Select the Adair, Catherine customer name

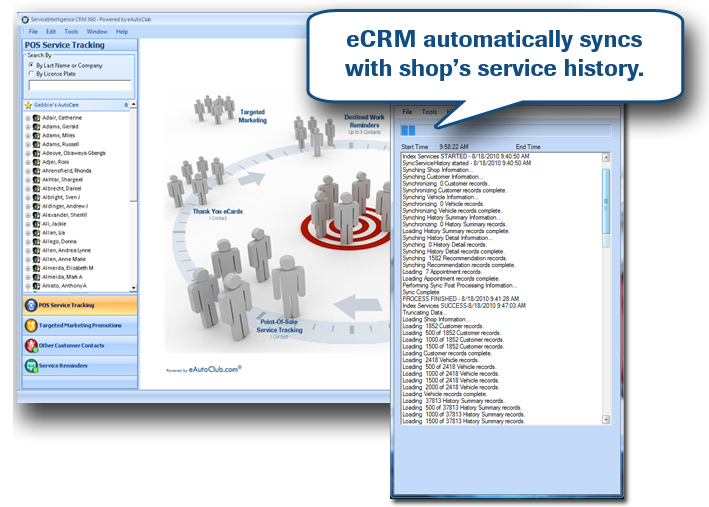tap(62, 118)
